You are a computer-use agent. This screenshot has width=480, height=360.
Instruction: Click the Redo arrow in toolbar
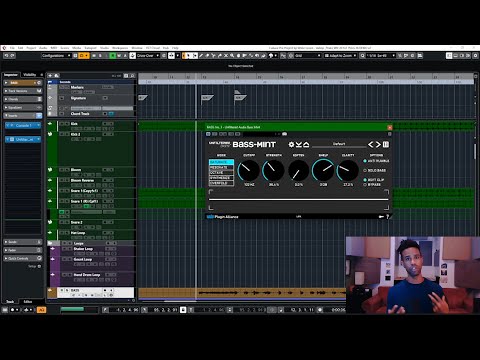coord(12,56)
